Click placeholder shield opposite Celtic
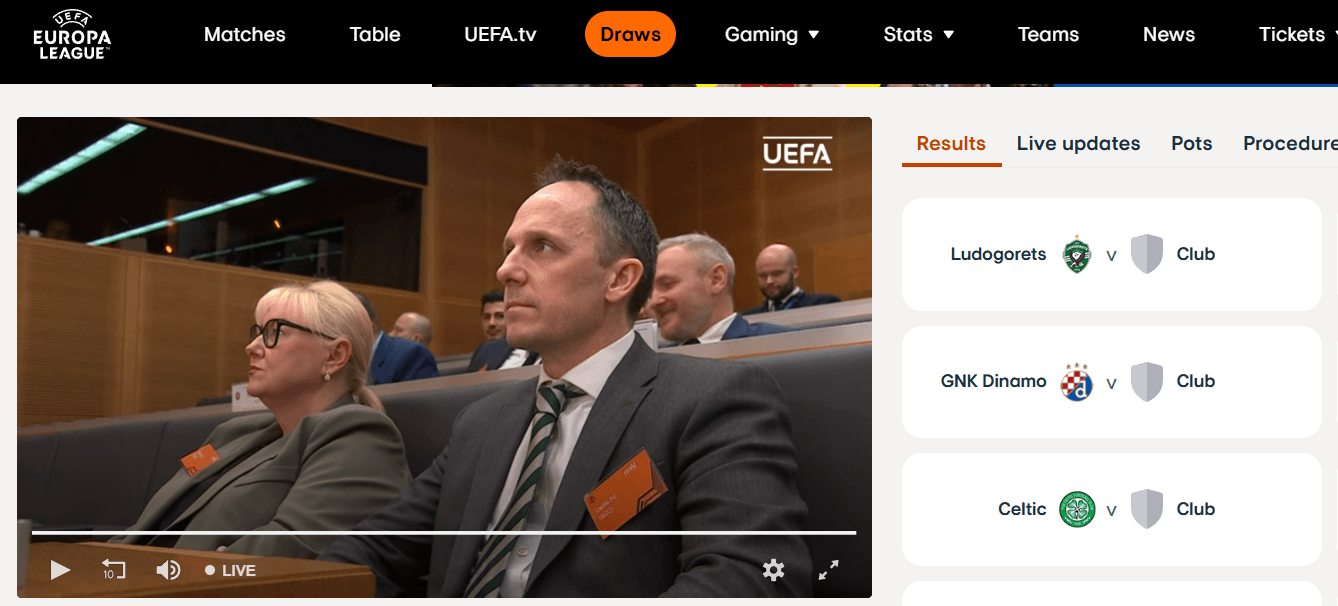The width and height of the screenshot is (1338, 606). point(1147,509)
